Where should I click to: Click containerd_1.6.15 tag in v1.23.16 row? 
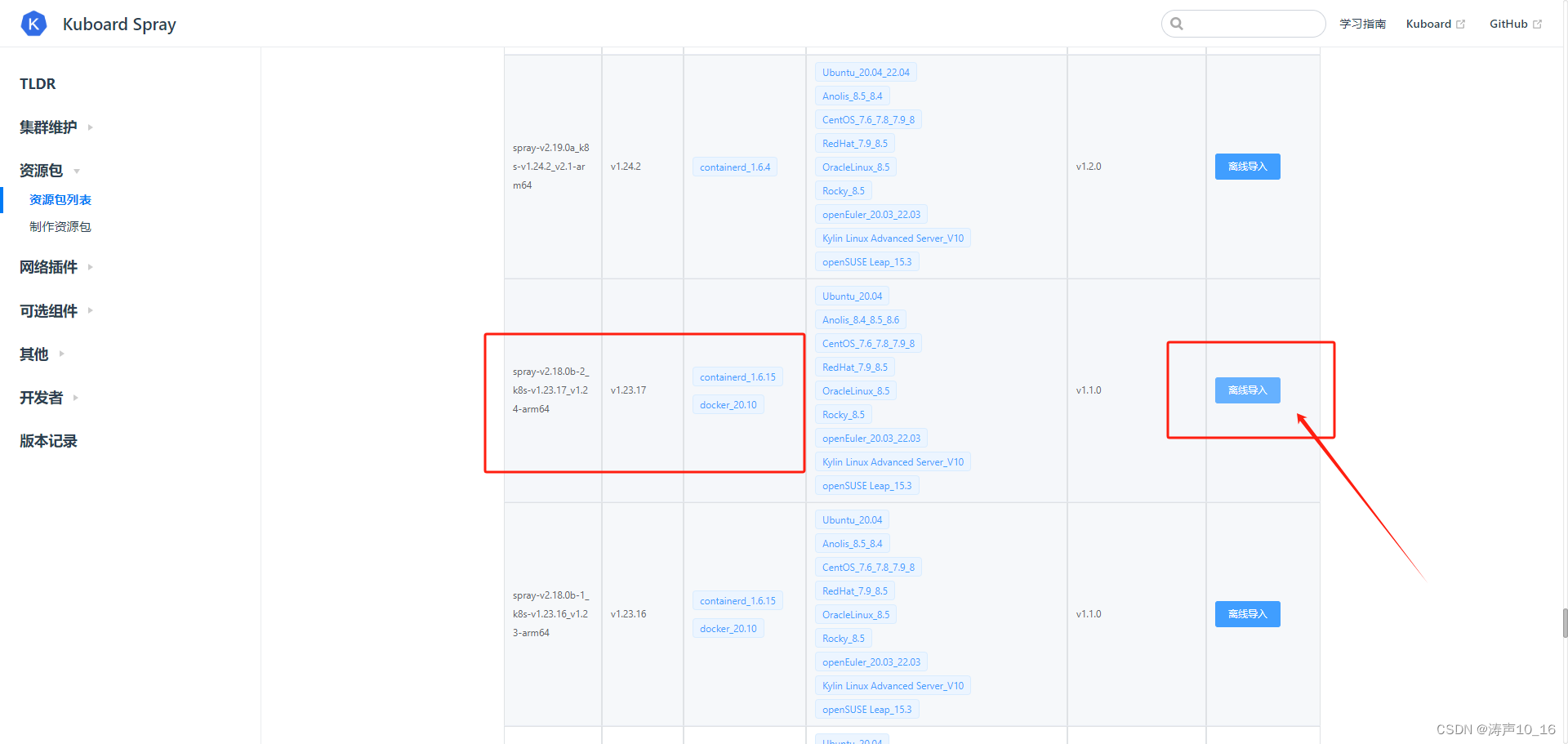[x=737, y=600]
